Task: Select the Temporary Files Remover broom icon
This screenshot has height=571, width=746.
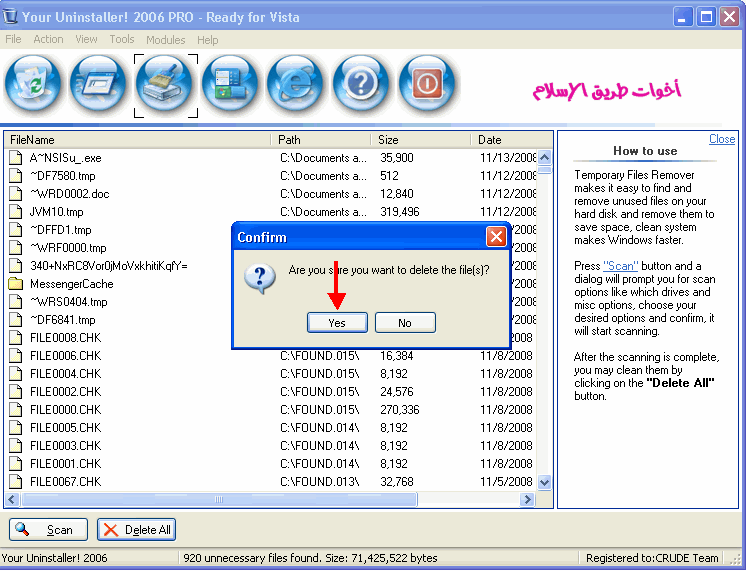Action: tap(165, 84)
